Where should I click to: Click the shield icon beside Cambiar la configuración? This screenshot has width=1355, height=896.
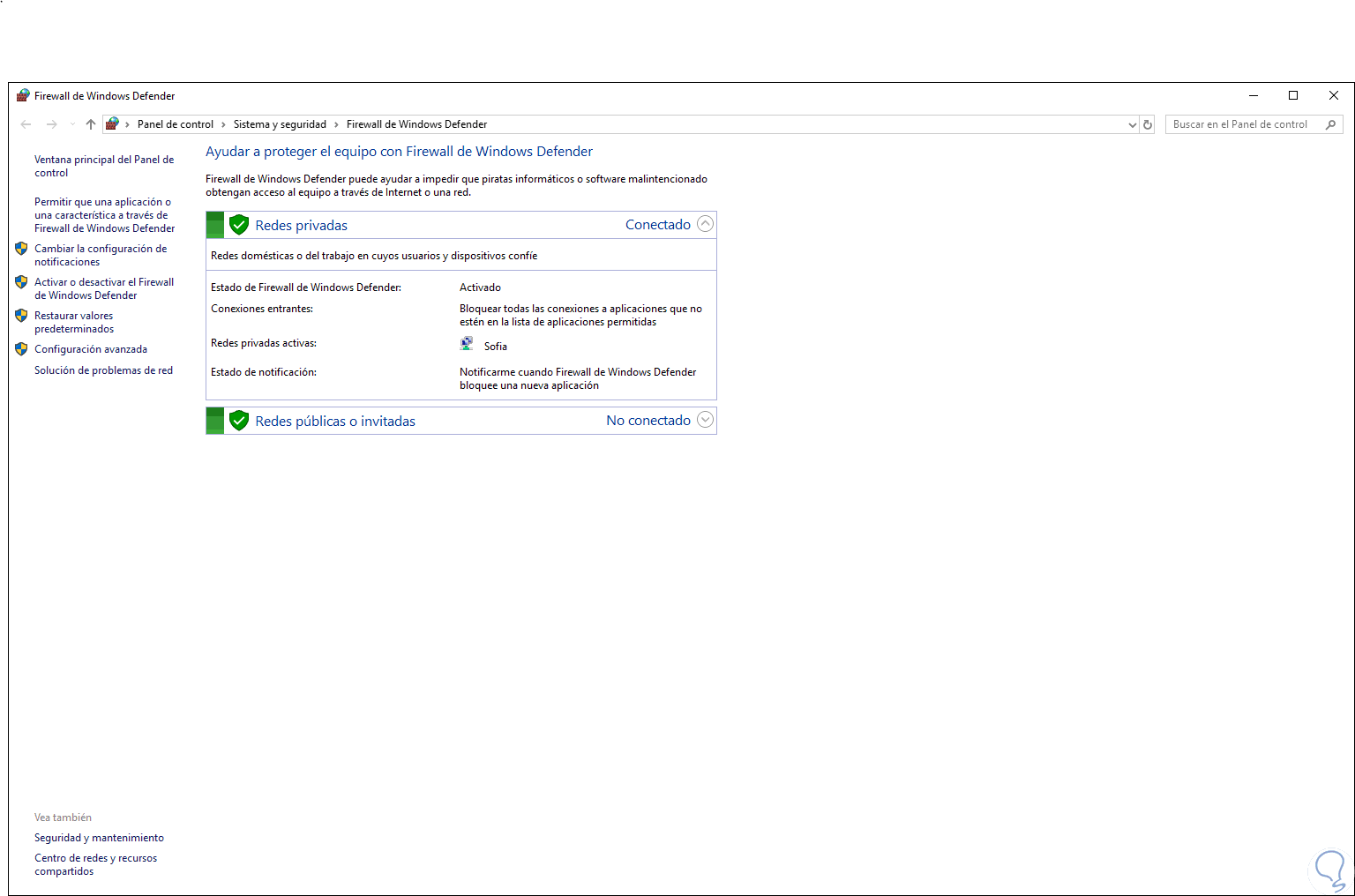tap(22, 249)
